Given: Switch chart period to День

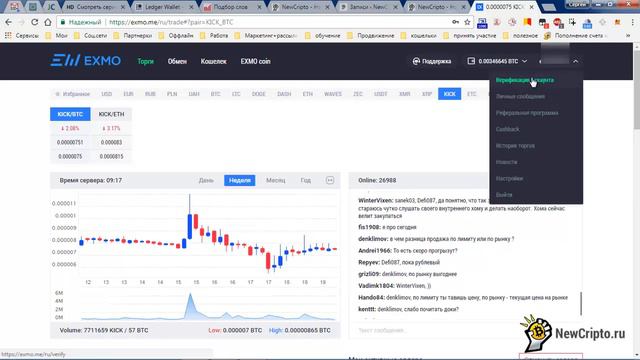Looking at the screenshot, I should pos(206,180).
